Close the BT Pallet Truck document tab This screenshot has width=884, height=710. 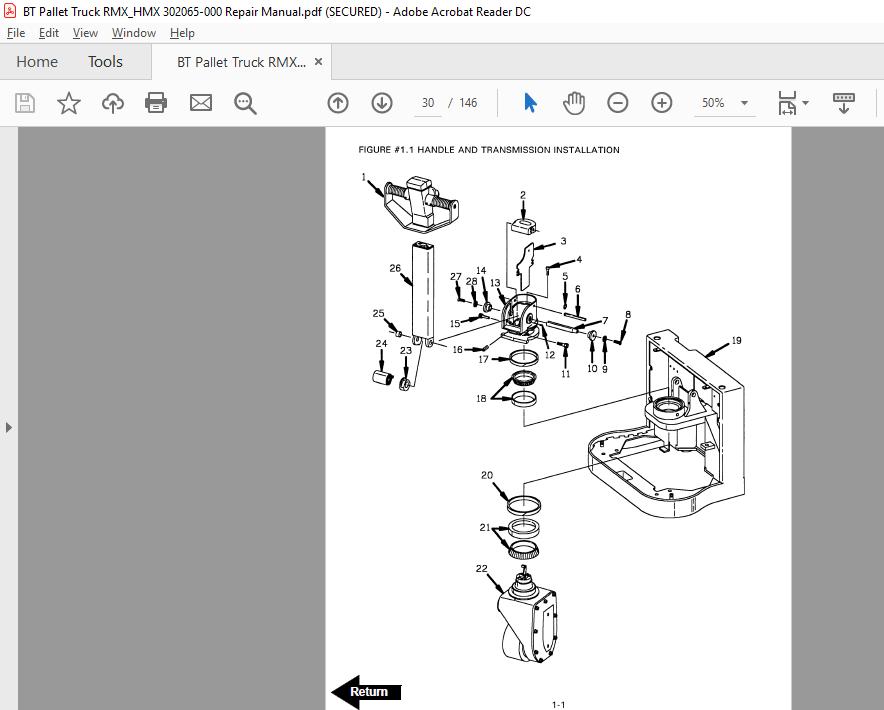click(x=319, y=61)
